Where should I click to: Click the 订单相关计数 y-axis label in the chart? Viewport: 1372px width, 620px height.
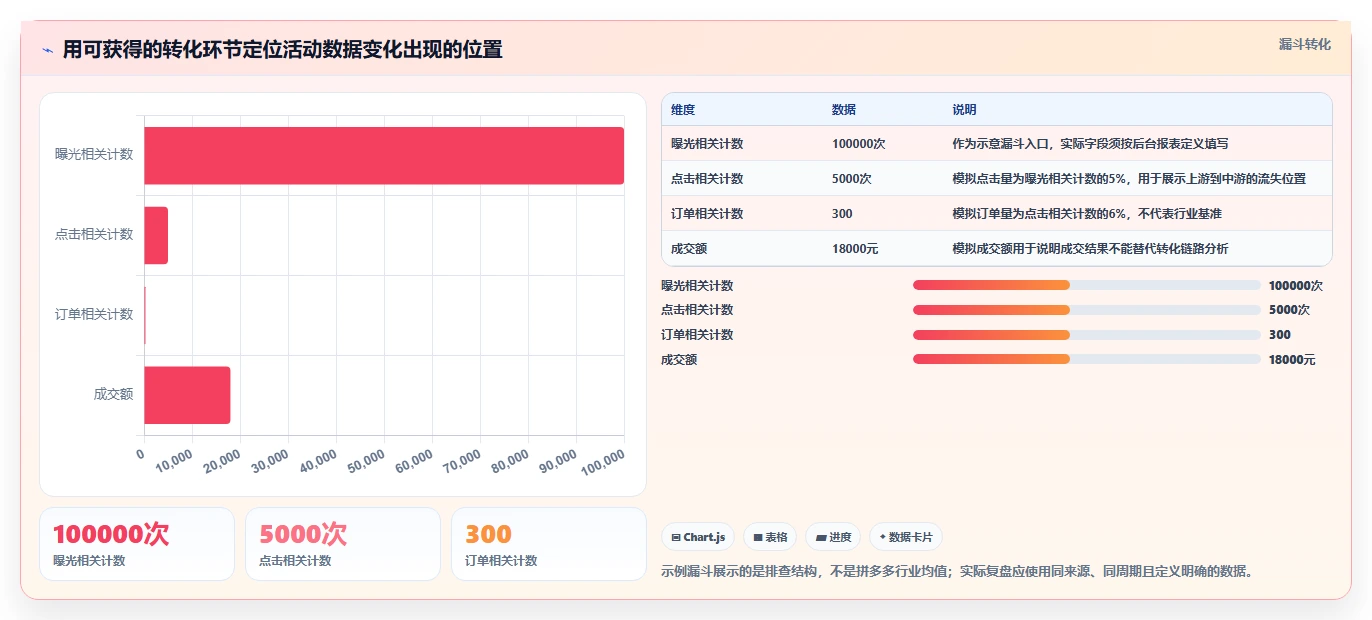click(x=94, y=314)
